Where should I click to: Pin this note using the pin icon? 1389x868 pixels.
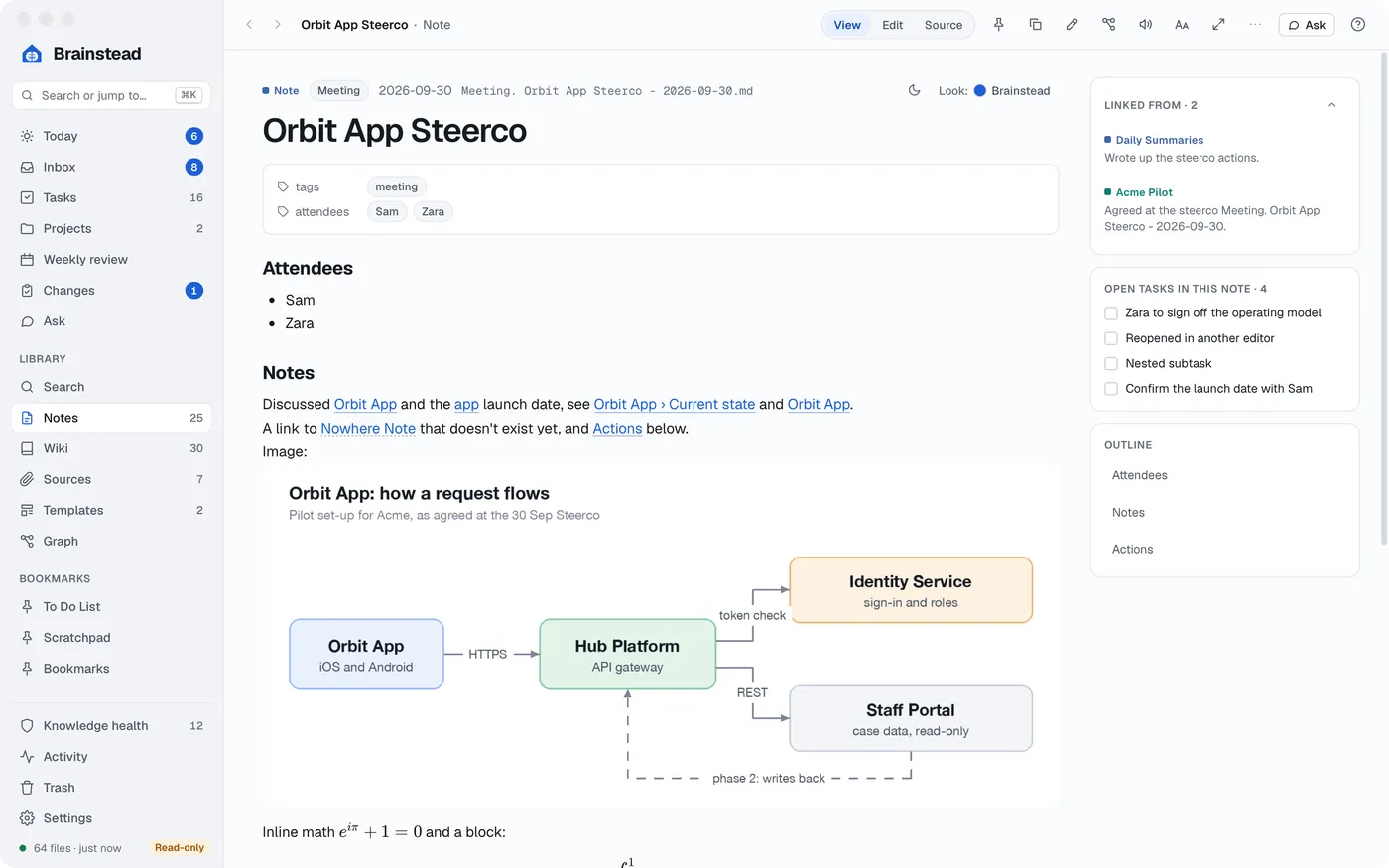pyautogui.click(x=999, y=25)
